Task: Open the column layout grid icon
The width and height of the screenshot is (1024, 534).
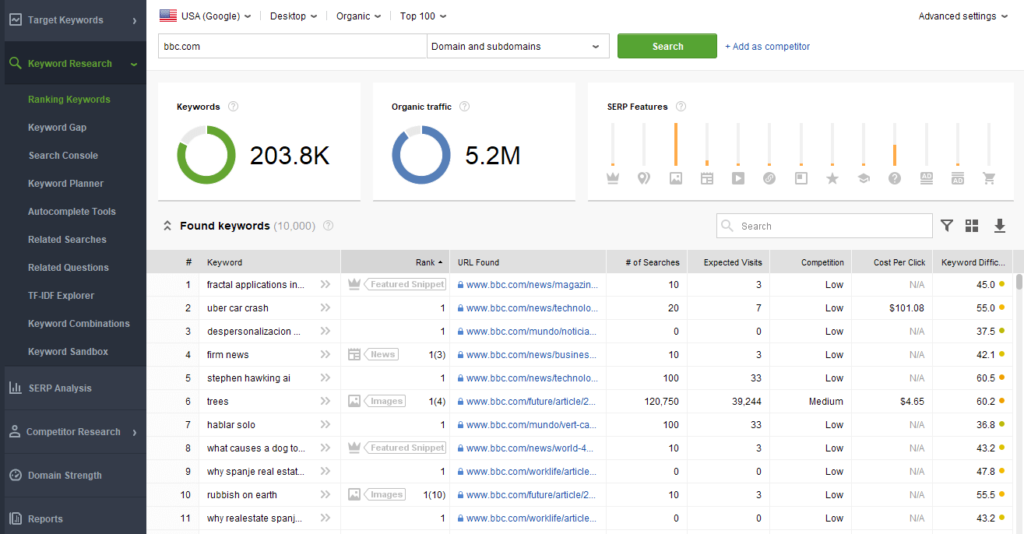Action: click(x=972, y=226)
